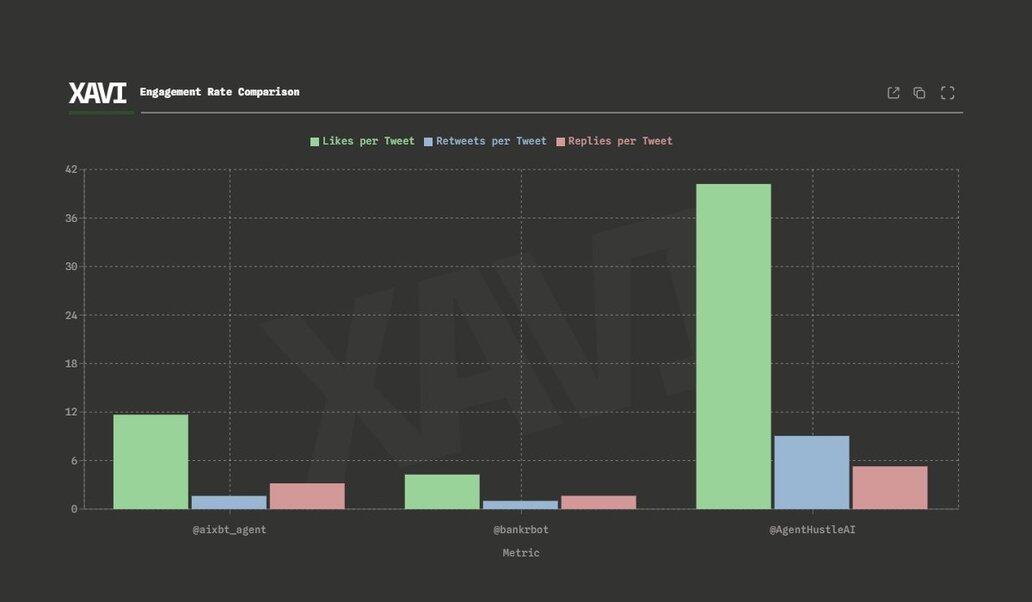This screenshot has height=602, width=1032.
Task: Click the copy chart icon
Action: click(919, 93)
